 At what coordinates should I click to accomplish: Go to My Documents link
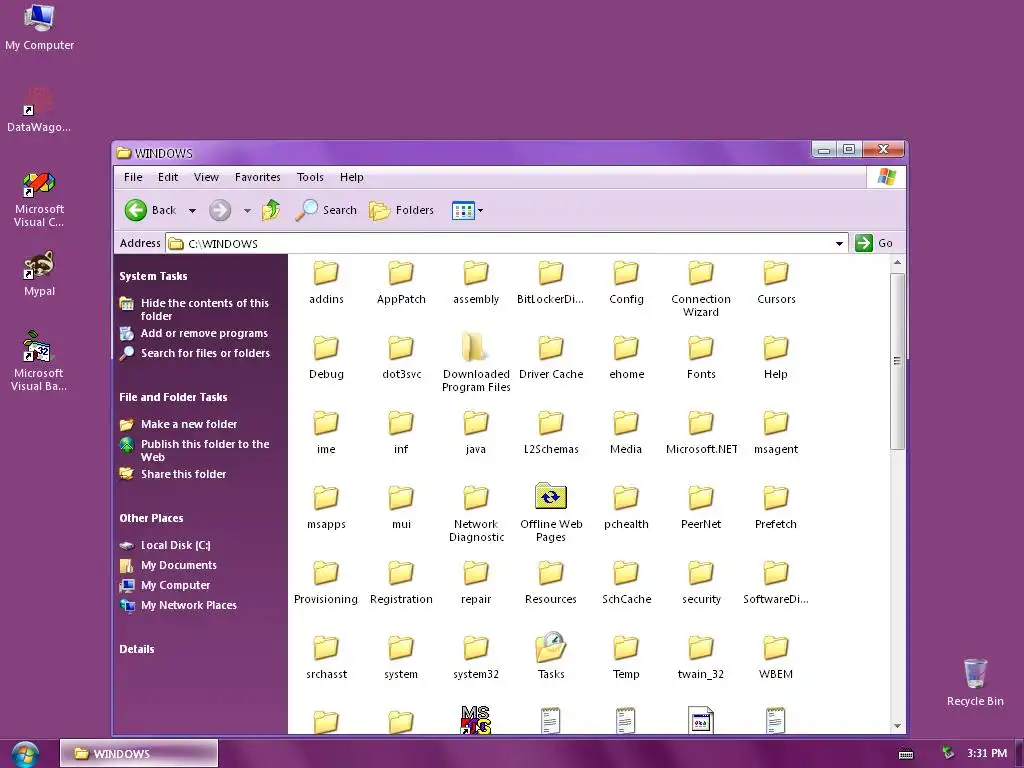(168, 566)
